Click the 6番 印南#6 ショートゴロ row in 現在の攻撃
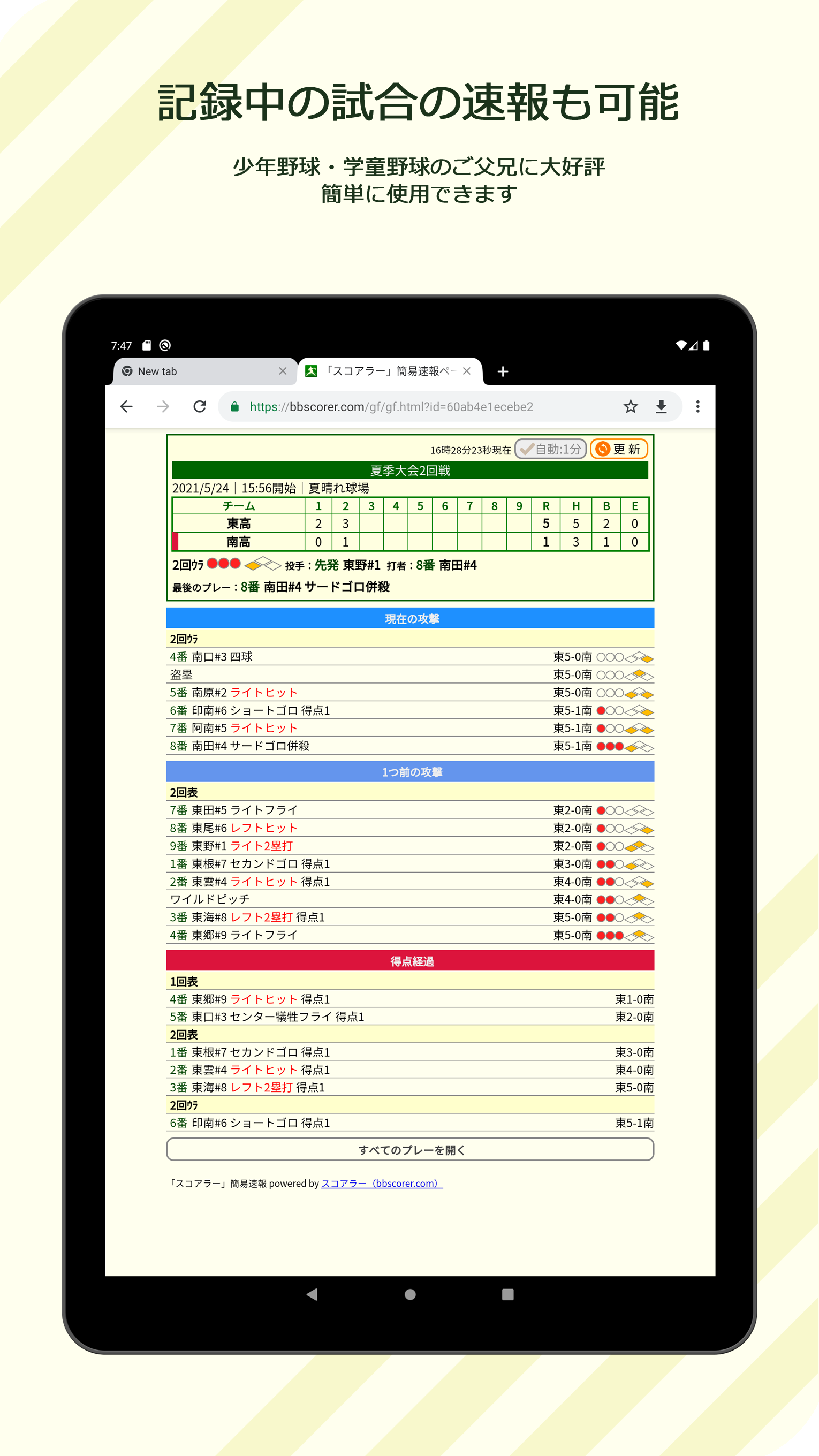 410,710
